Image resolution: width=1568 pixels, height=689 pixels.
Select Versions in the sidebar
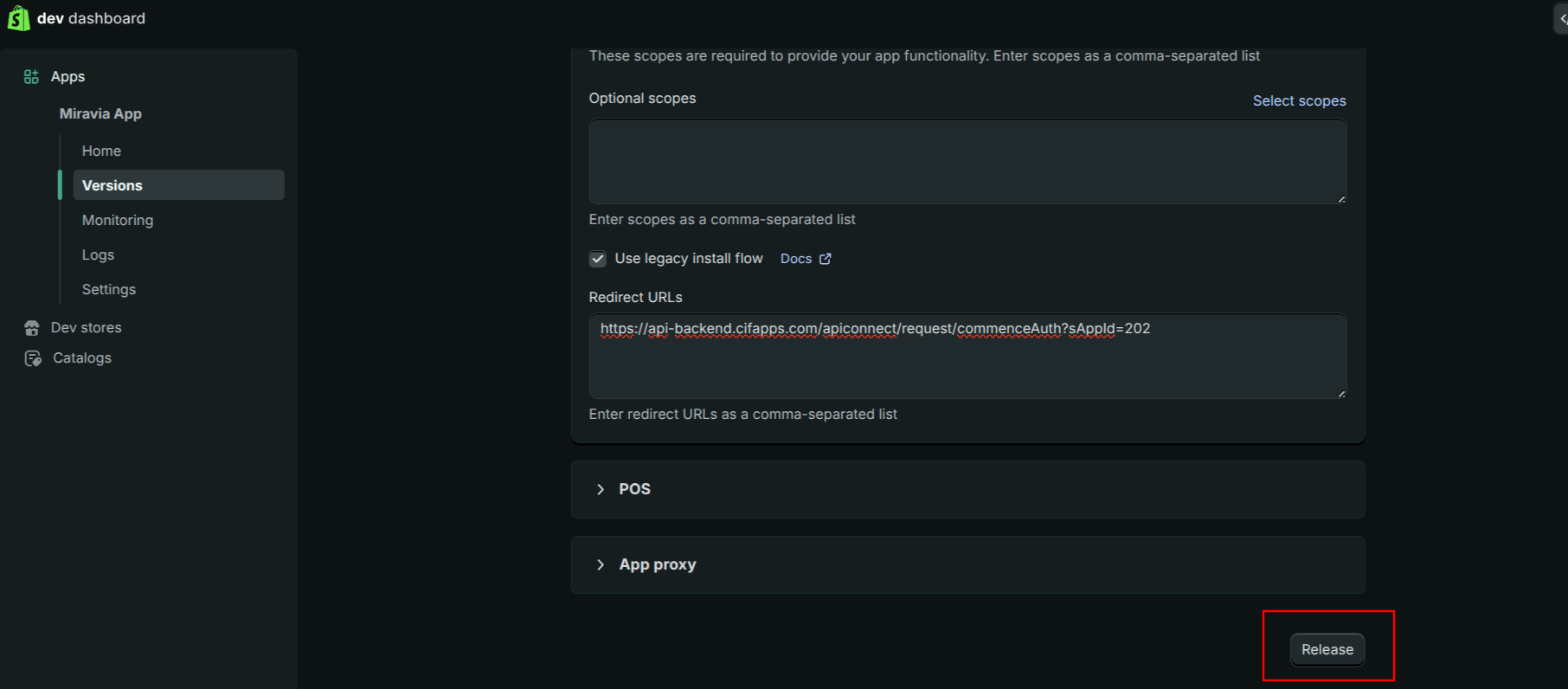(x=112, y=185)
